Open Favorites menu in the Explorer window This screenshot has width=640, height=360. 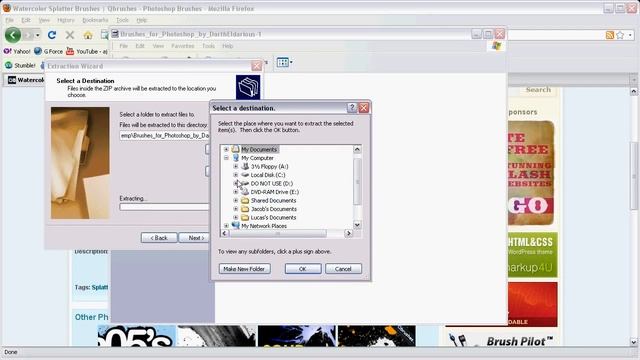tap(182, 46)
